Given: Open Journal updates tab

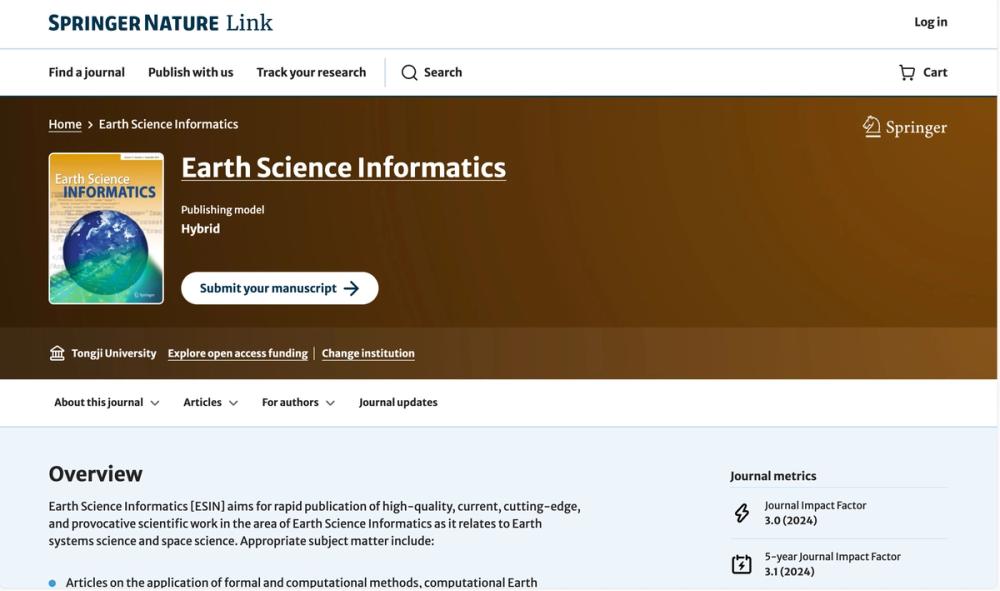Looking at the screenshot, I should click(398, 402).
